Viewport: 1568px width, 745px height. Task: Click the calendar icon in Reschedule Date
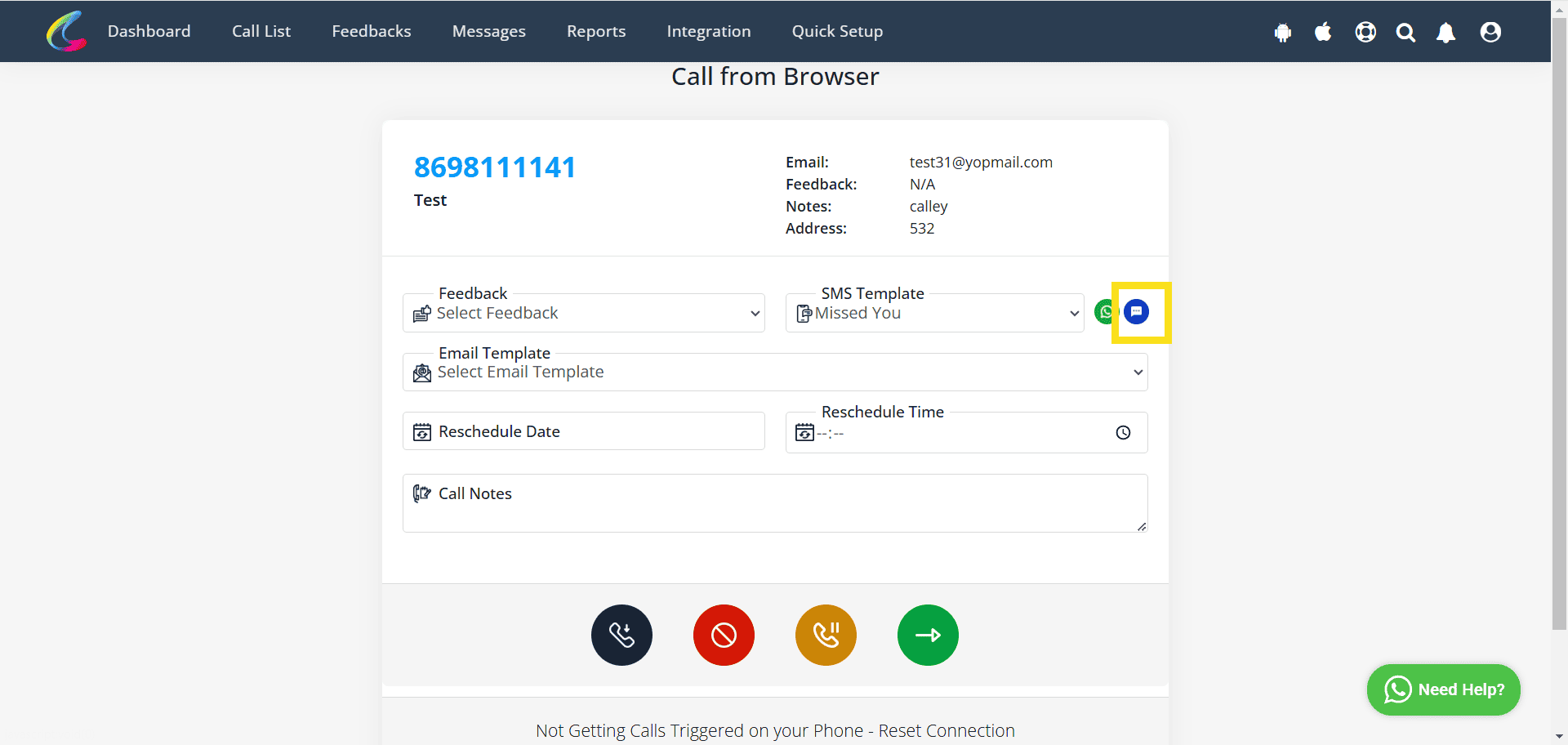422,432
